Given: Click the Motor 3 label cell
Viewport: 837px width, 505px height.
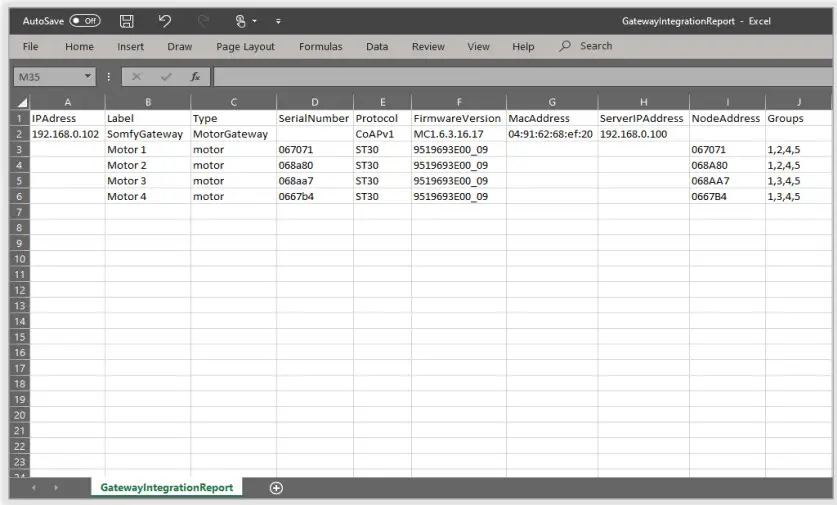Looking at the screenshot, I should [148, 181].
